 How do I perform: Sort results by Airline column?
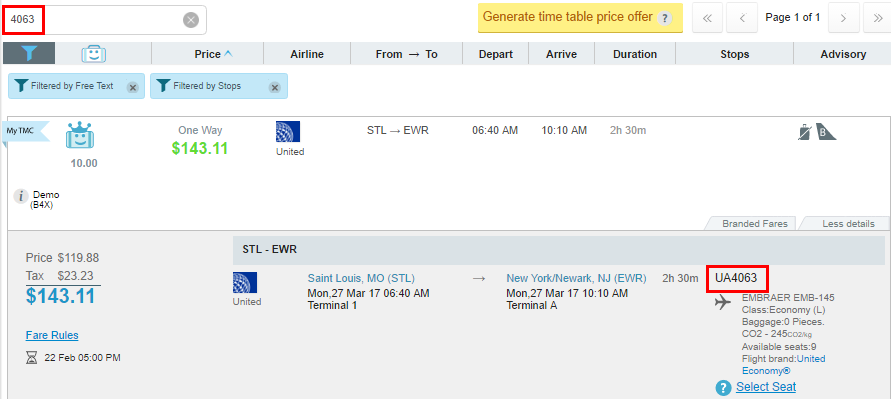point(307,54)
